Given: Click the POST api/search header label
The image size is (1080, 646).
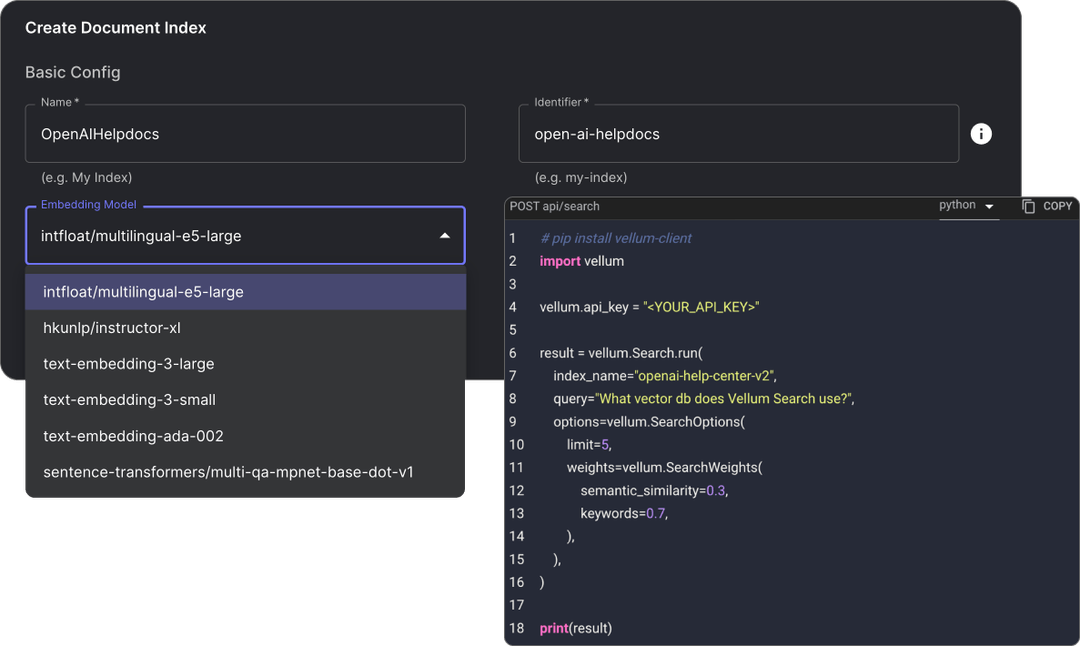Looking at the screenshot, I should [556, 206].
